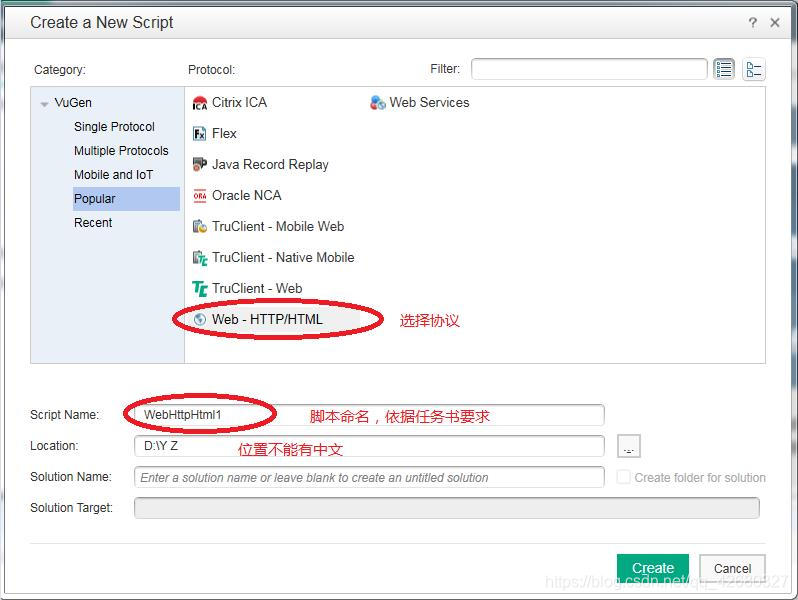Click the Cancel button
The width and height of the screenshot is (798, 600).
click(732, 568)
